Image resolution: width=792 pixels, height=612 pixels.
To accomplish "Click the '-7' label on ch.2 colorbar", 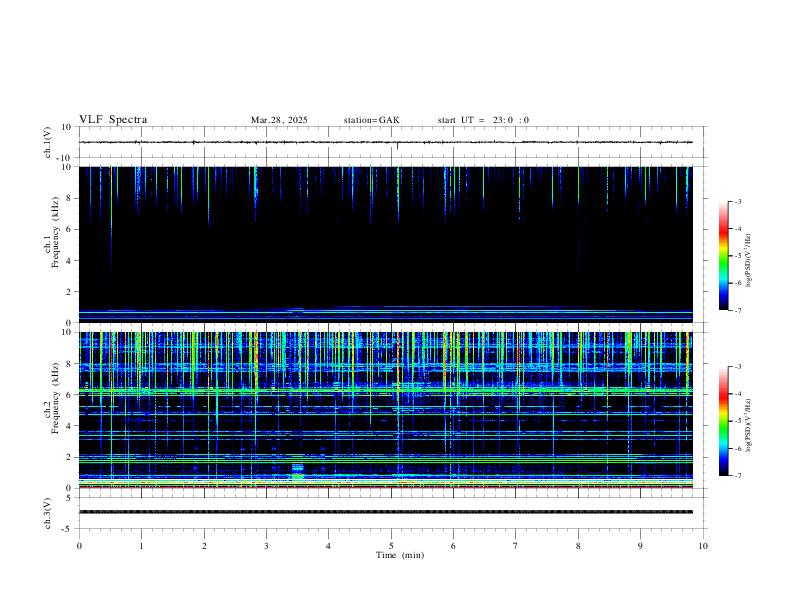I will click(x=737, y=476).
